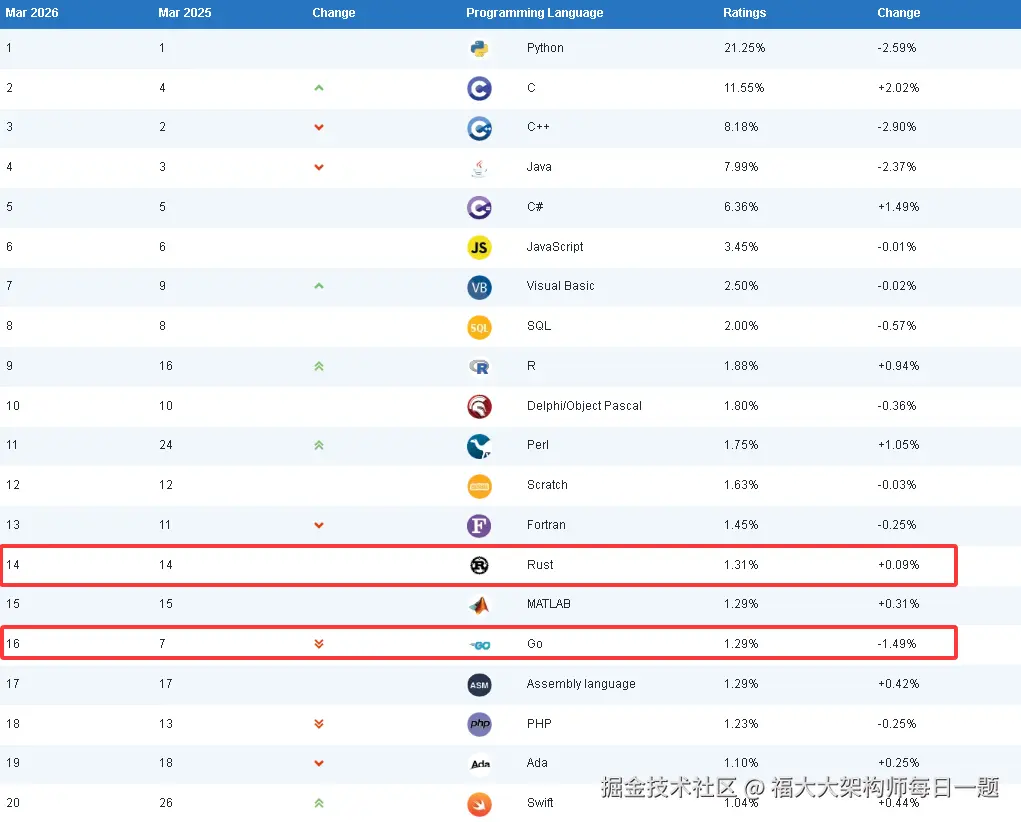The width and height of the screenshot is (1021, 822).
Task: Click Perl's +1.05% change value
Action: [x=899, y=445]
